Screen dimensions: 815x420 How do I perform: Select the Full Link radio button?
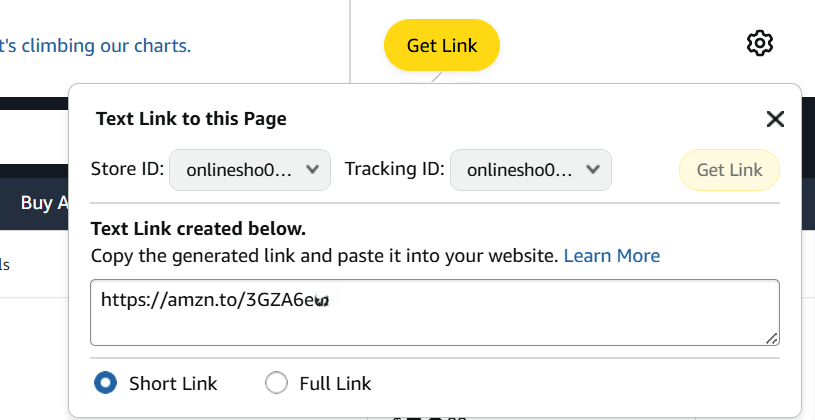click(x=276, y=383)
